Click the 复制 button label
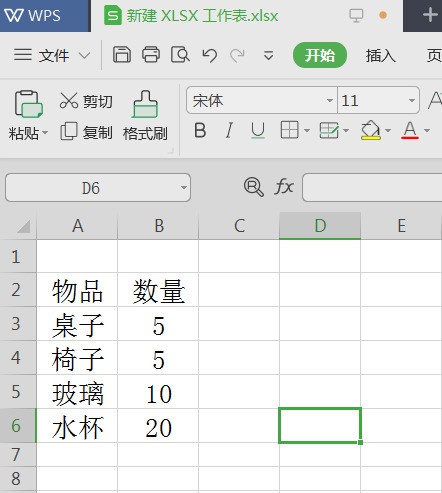This screenshot has height=493, width=442. point(98,132)
